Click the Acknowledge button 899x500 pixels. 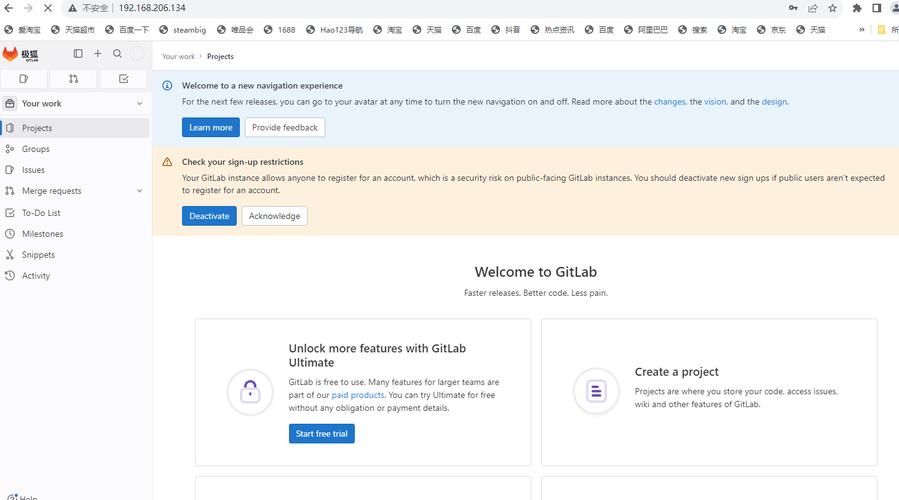274,216
